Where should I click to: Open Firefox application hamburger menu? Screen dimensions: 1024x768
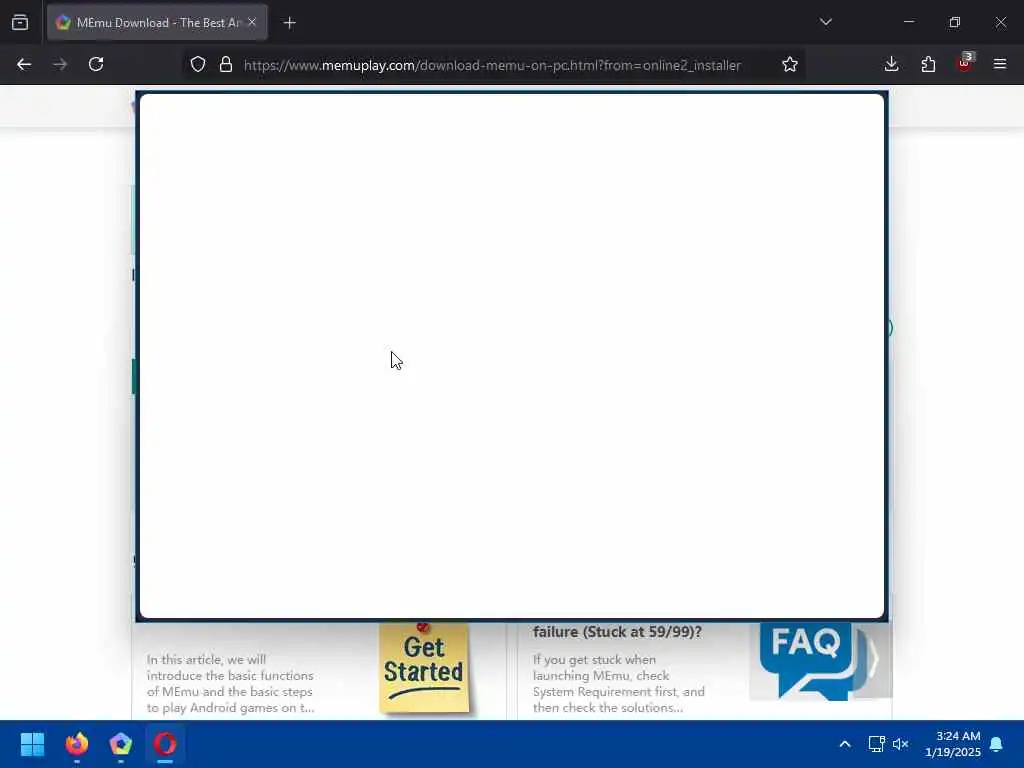tap(1000, 64)
